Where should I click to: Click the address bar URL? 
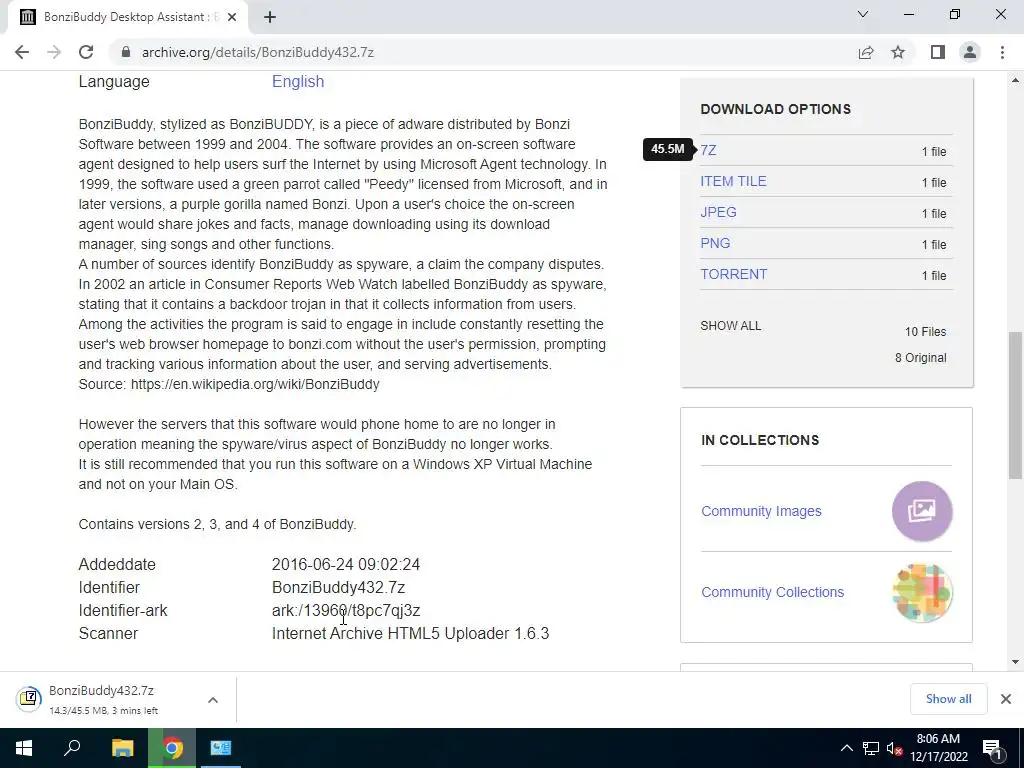(x=258, y=52)
